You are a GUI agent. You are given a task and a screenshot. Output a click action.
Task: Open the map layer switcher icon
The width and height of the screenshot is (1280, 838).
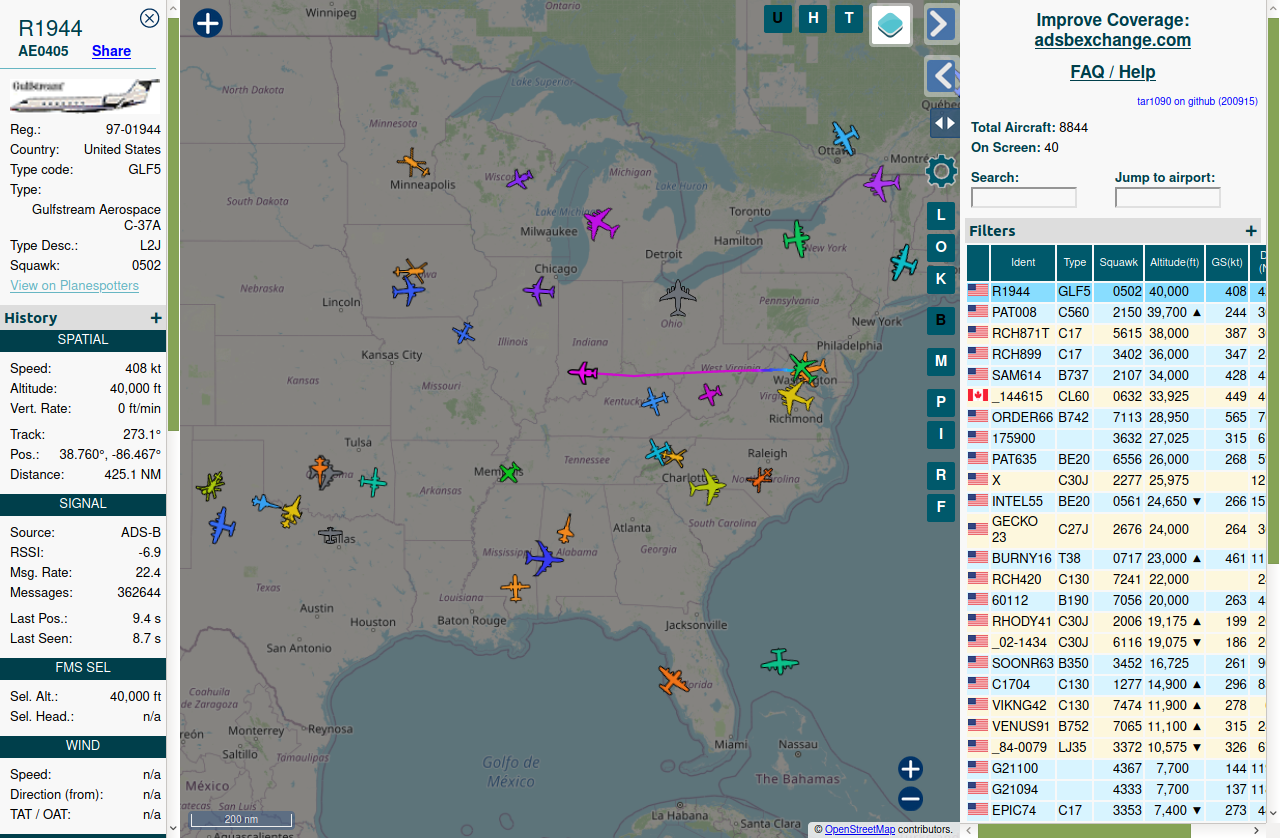coord(891,25)
